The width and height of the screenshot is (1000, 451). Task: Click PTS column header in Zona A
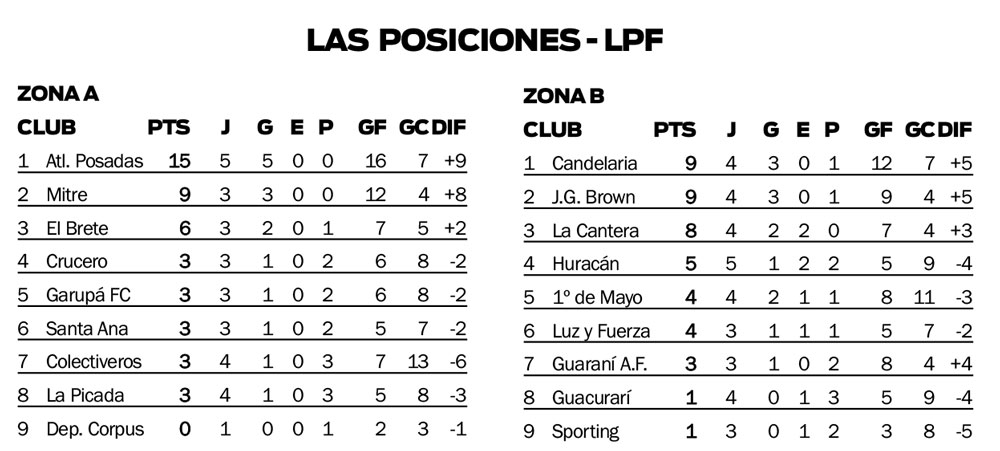(x=169, y=128)
